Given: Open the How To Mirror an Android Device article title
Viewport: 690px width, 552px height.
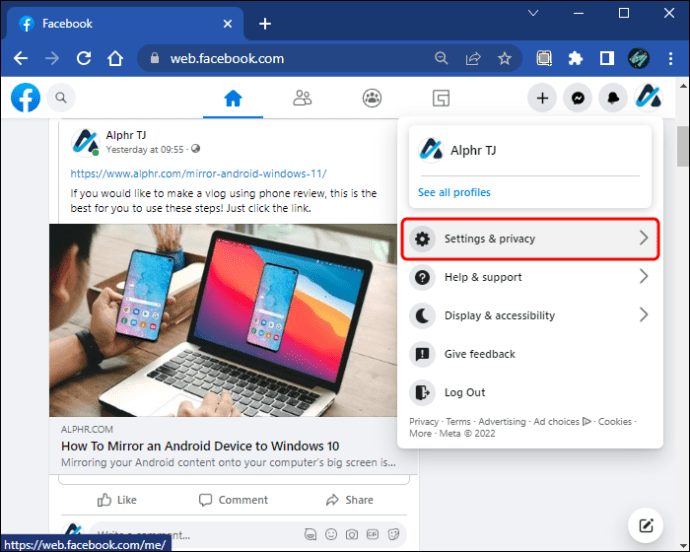Looking at the screenshot, I should [x=200, y=446].
